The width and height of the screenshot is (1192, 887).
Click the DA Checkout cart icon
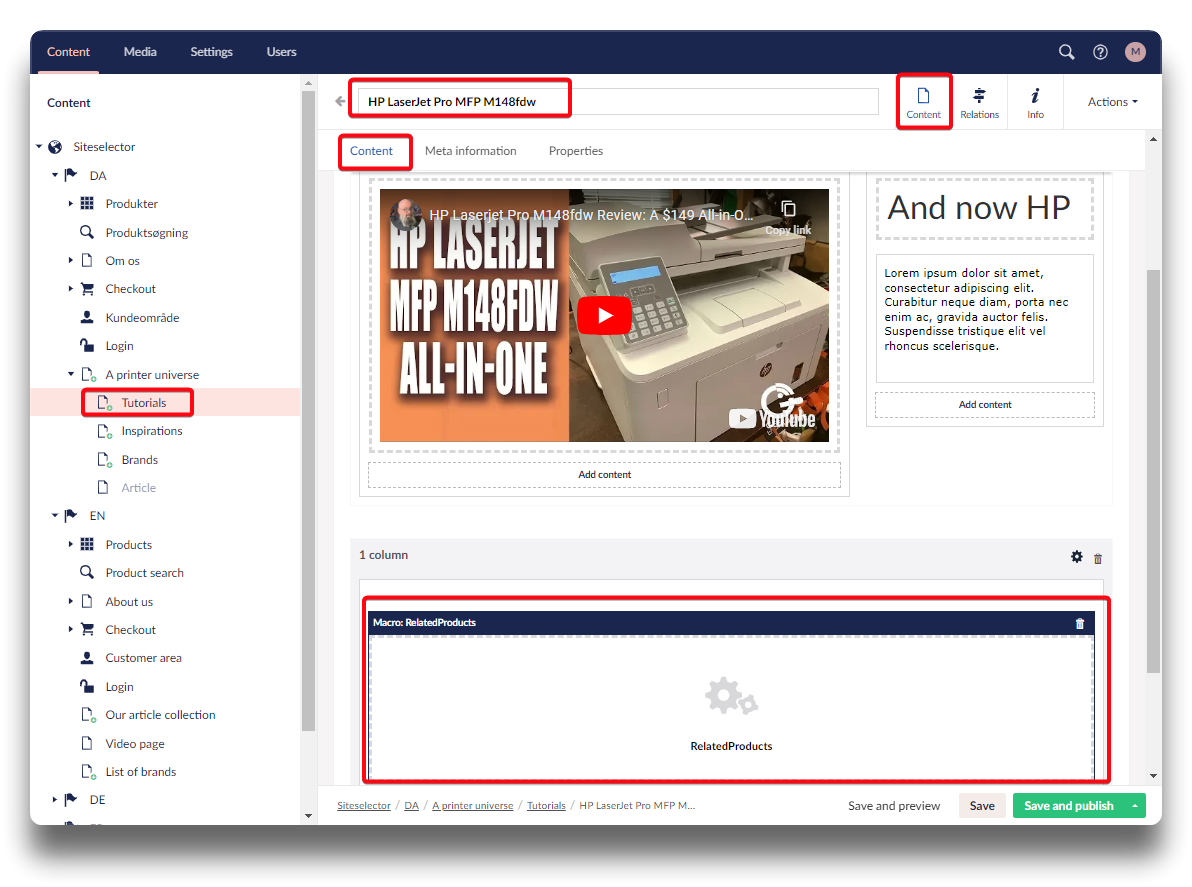[87, 289]
